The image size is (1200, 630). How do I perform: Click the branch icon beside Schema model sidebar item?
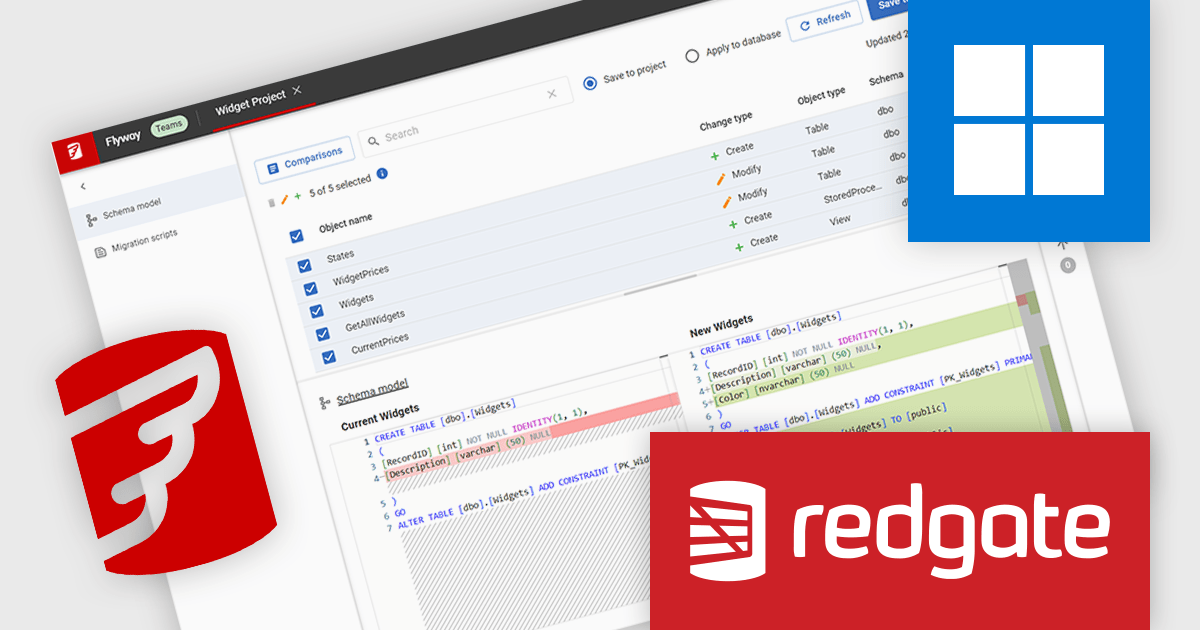click(91, 219)
